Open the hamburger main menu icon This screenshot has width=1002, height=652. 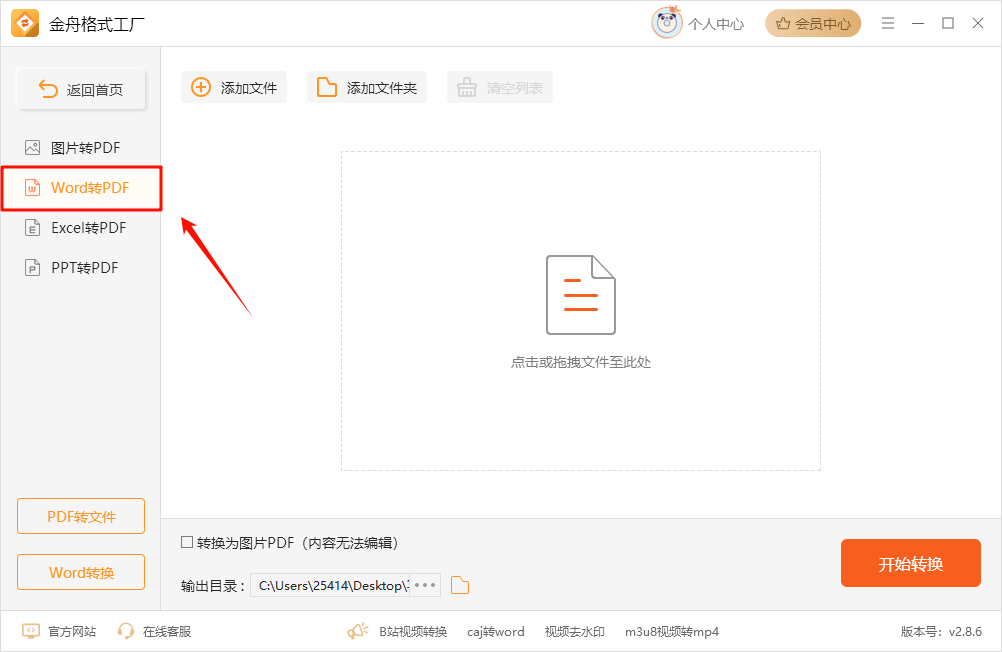pyautogui.click(x=888, y=24)
